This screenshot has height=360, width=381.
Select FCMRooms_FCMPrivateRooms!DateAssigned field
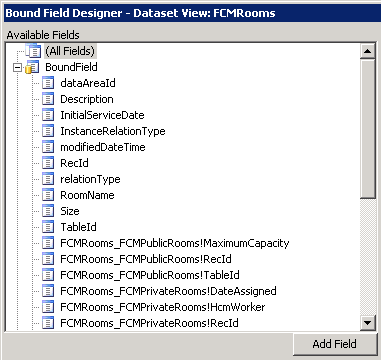tap(168, 291)
